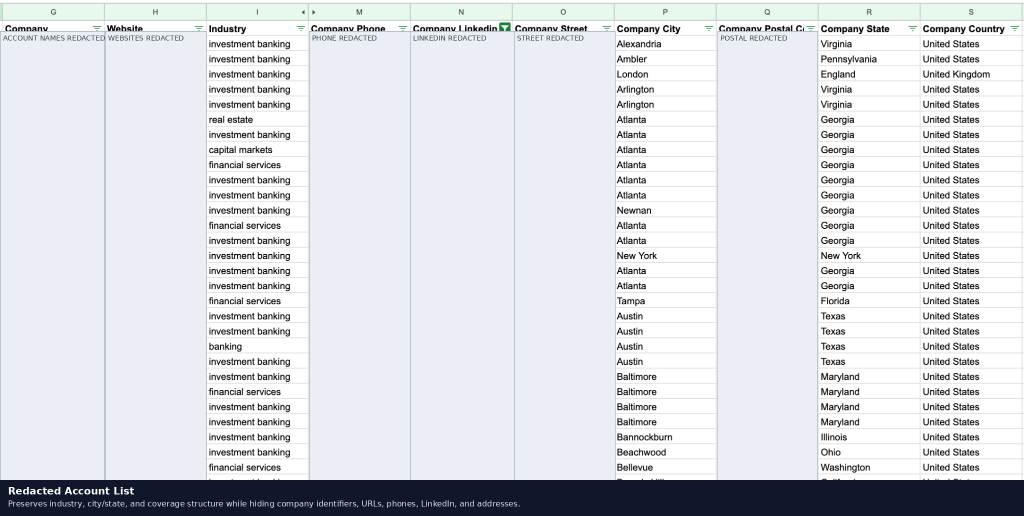The width and height of the screenshot is (1024, 516).
Task: Select investment banking in the Beachwood row
Action: click(x=257, y=452)
